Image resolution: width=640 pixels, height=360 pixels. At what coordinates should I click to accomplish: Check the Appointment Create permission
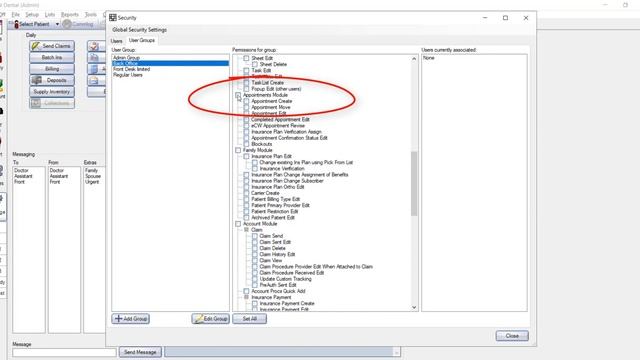(246, 101)
